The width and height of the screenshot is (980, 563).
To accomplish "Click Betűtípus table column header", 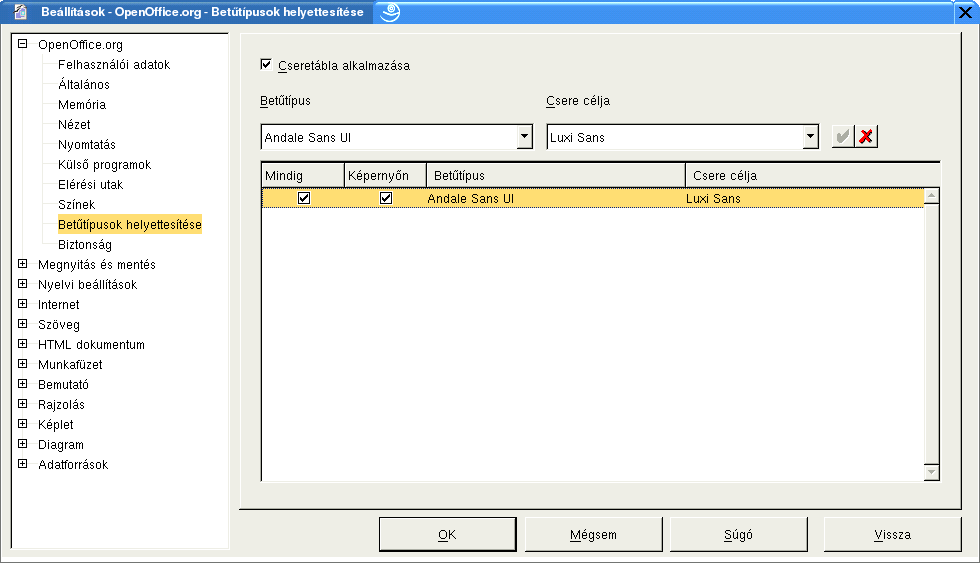I will [x=556, y=176].
